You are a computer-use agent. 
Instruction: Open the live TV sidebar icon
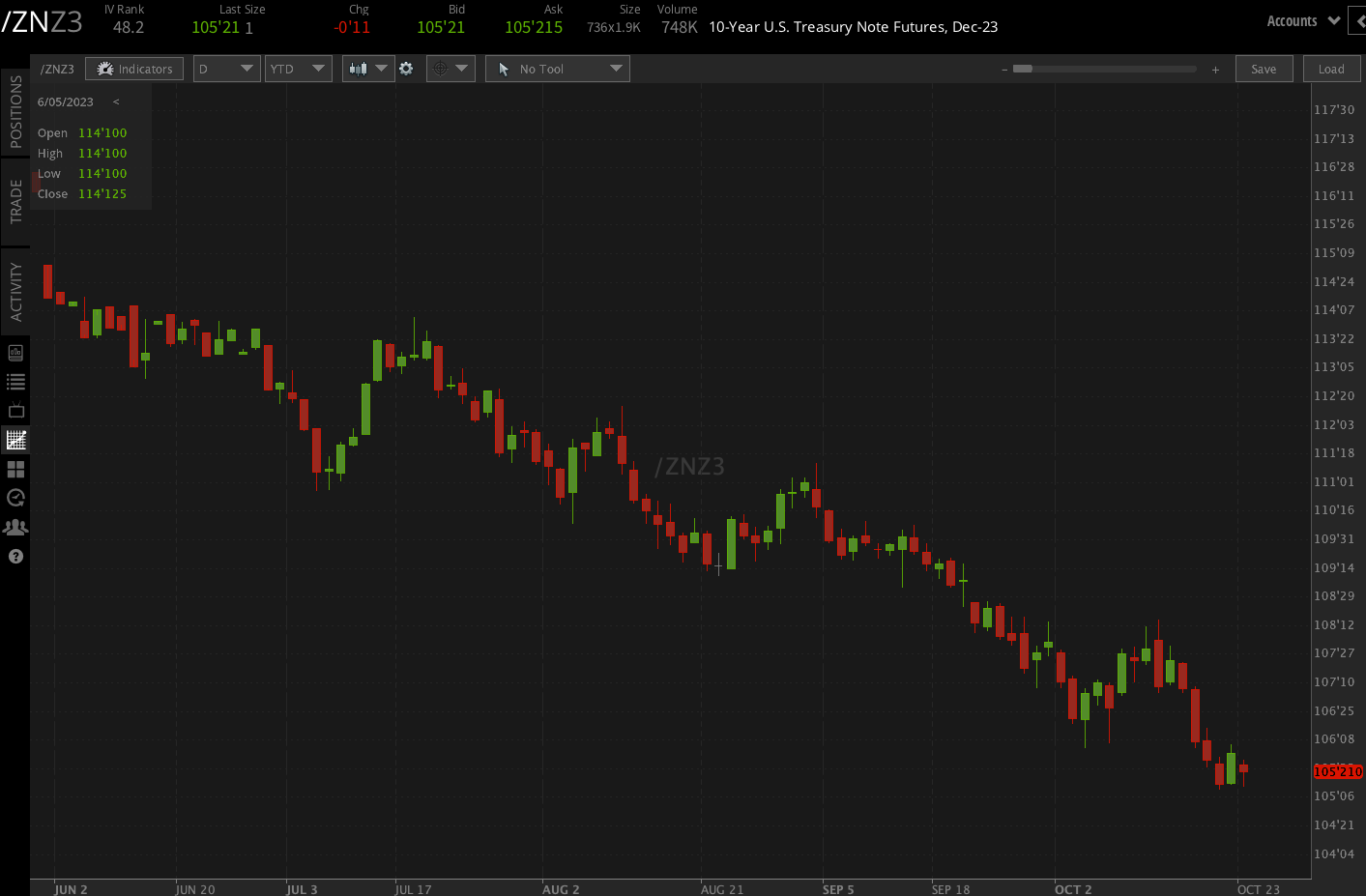[15, 411]
